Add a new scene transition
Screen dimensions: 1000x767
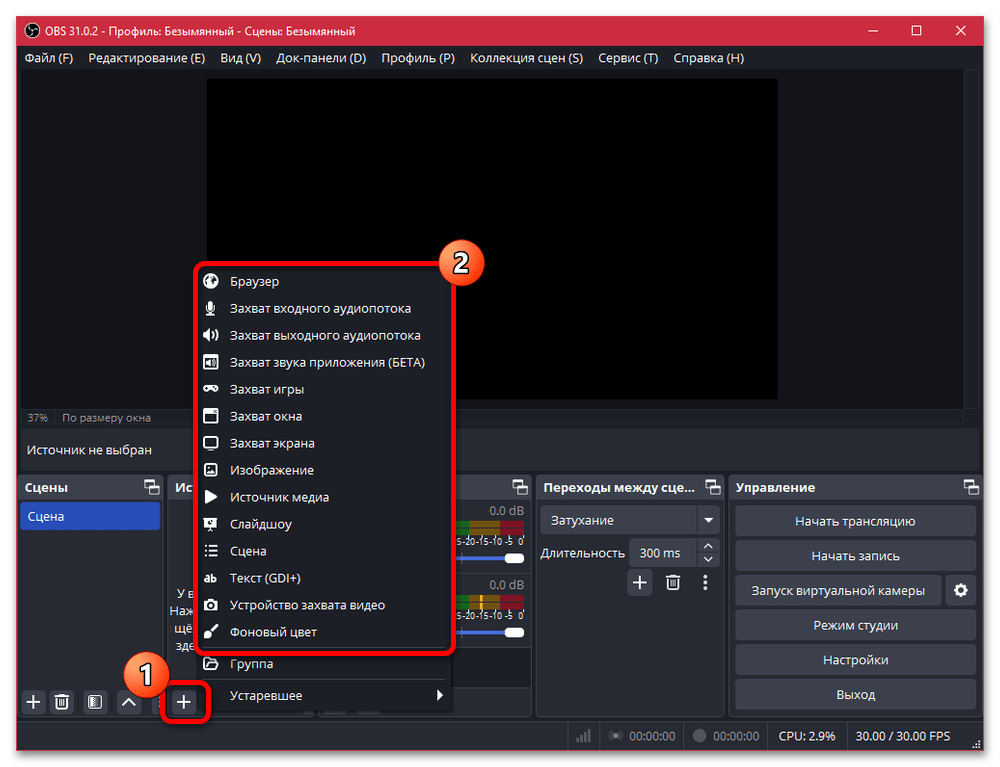pos(640,582)
